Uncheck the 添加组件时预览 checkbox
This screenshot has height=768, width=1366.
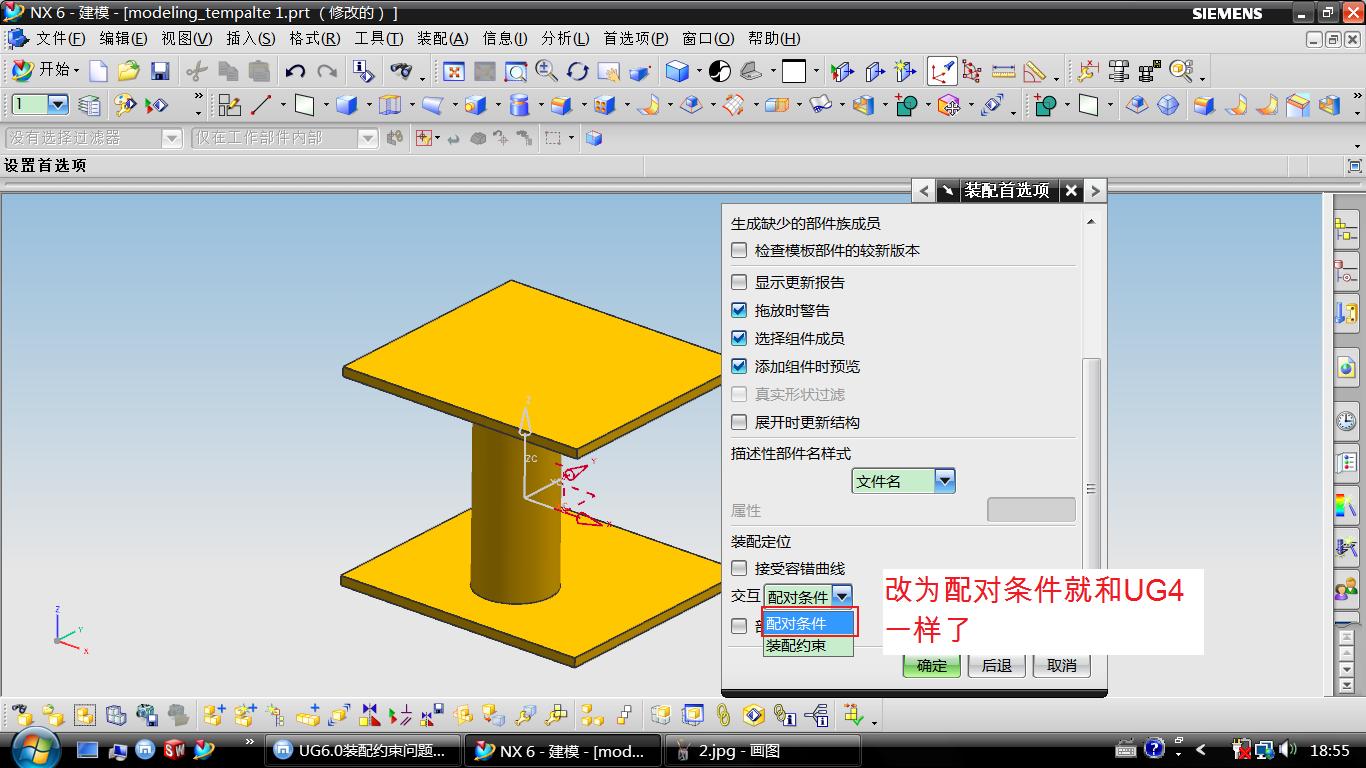pyautogui.click(x=739, y=366)
